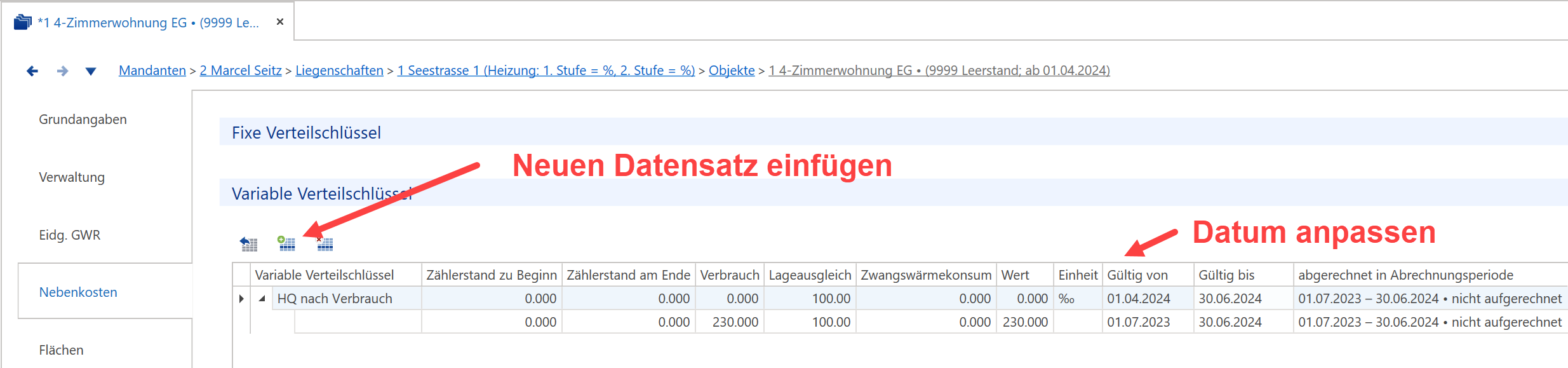
Task: Click the insert new record toolbar icon
Action: click(286, 243)
